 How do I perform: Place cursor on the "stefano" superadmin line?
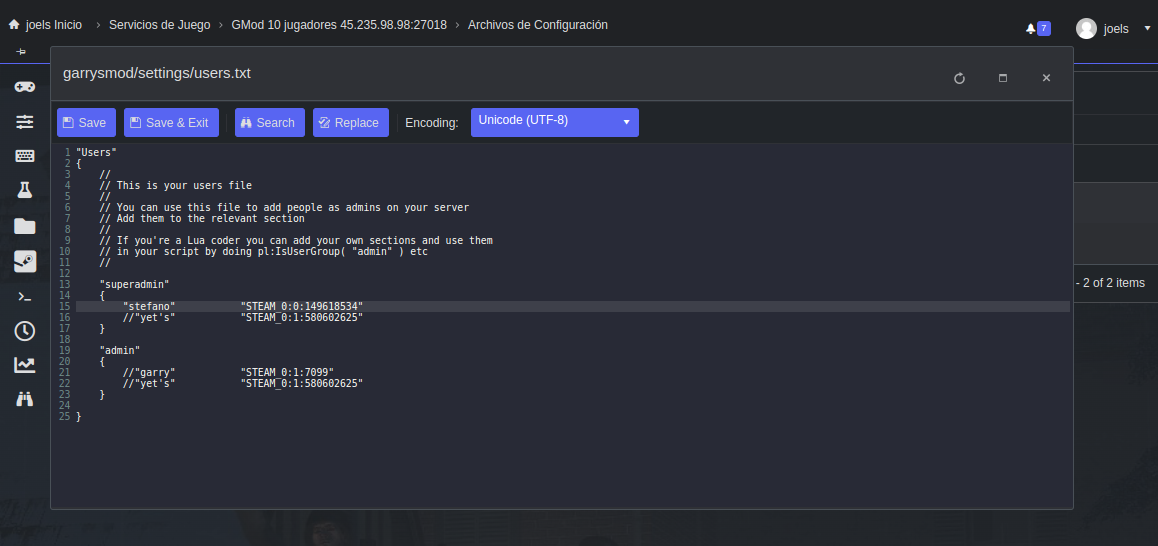click(300, 306)
